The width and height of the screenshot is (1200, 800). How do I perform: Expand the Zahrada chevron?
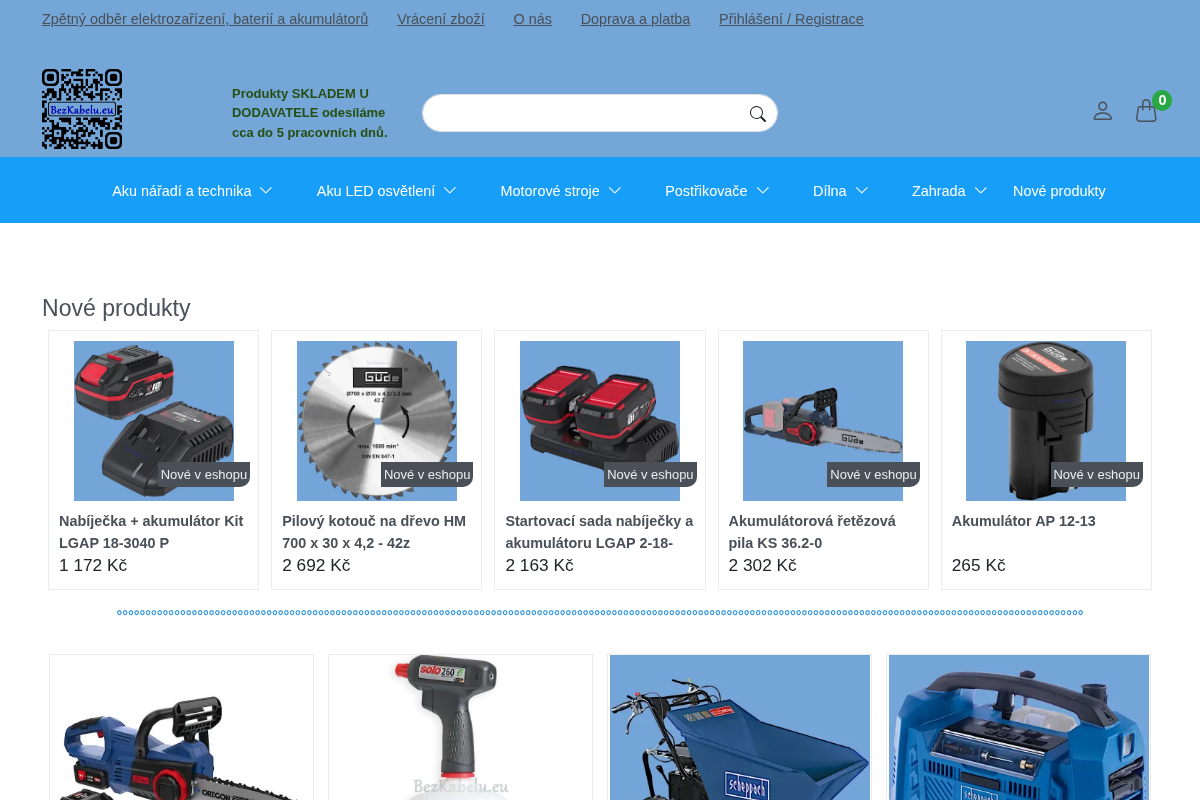pos(981,191)
